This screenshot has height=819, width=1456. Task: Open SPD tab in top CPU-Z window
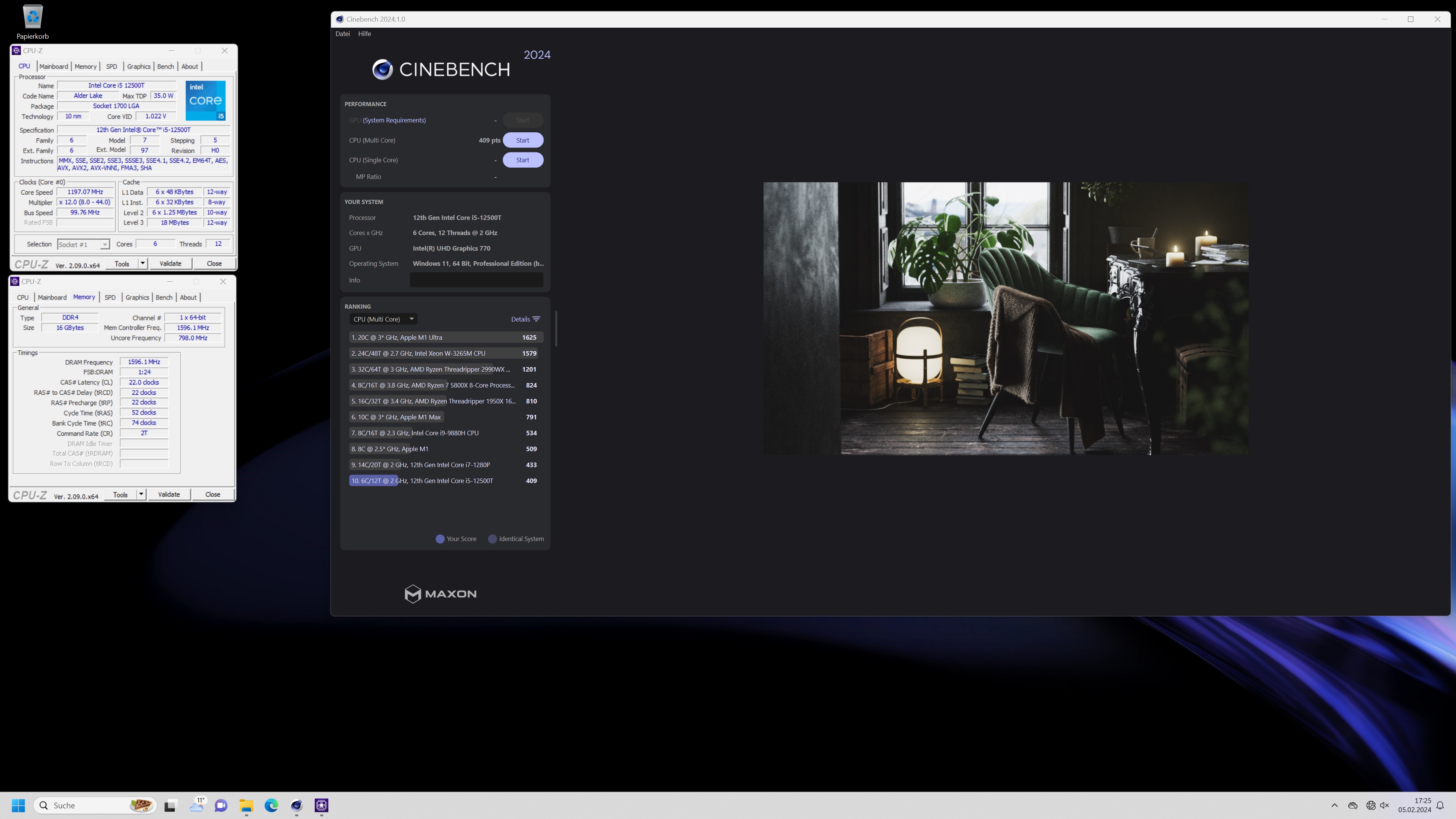coord(111,66)
